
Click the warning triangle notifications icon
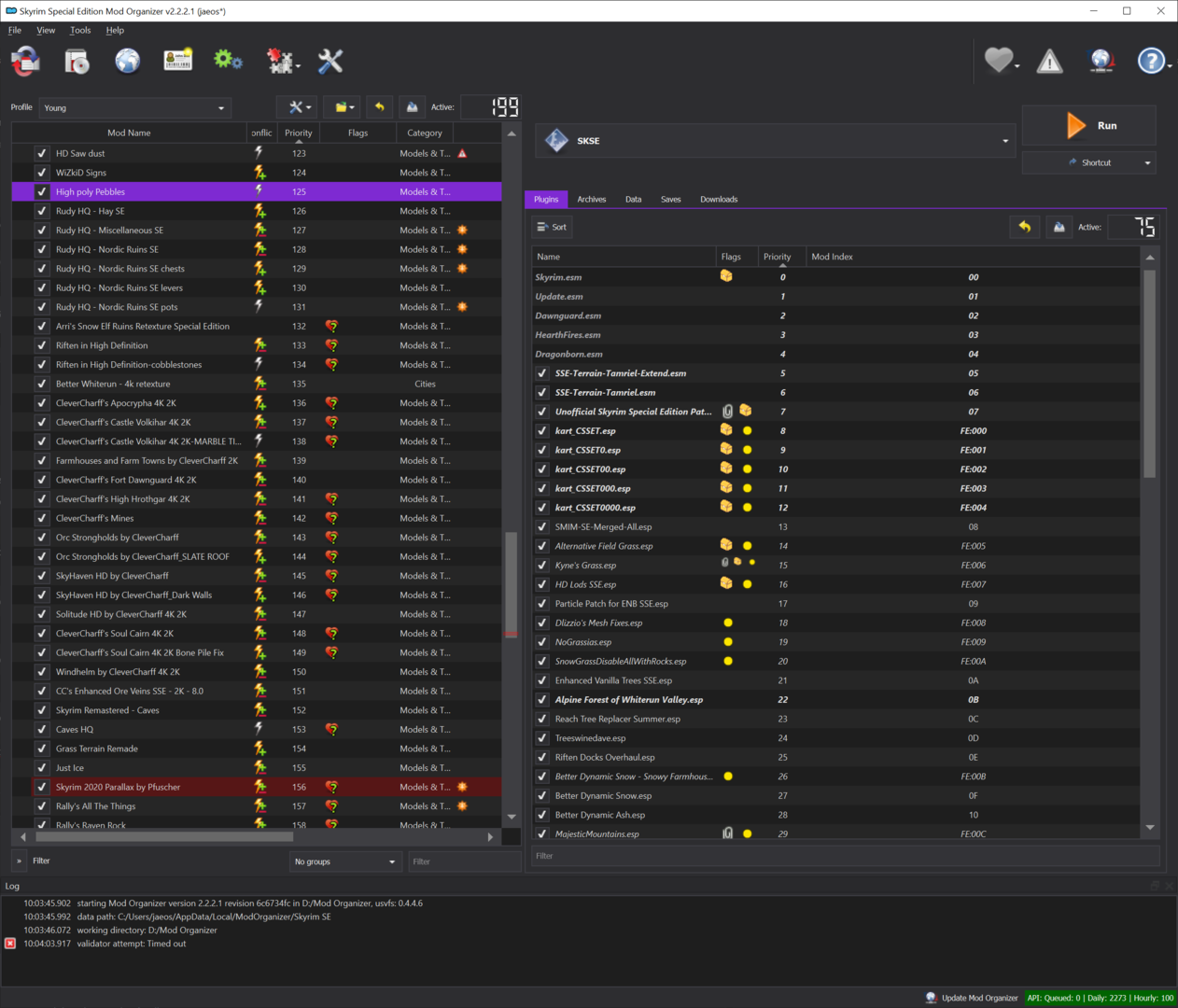[1050, 62]
